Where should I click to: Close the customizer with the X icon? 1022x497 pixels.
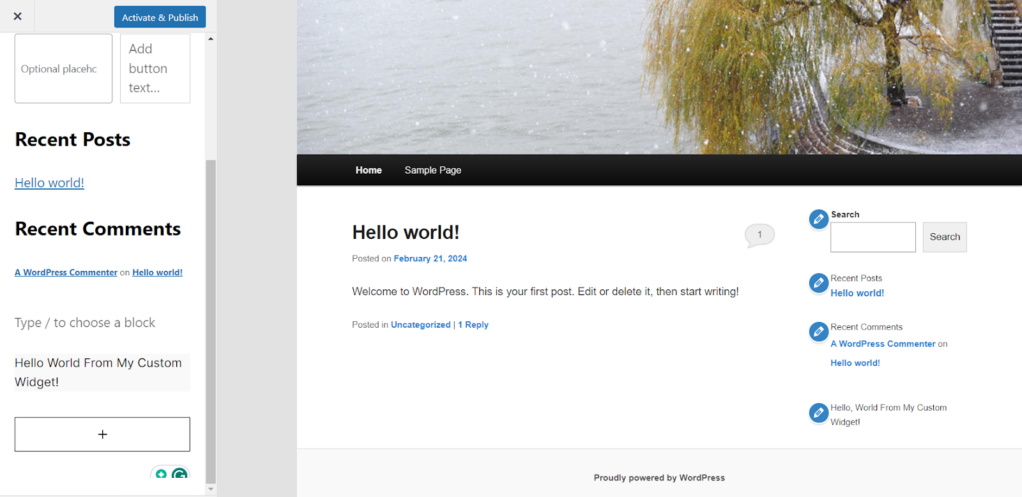tap(18, 16)
